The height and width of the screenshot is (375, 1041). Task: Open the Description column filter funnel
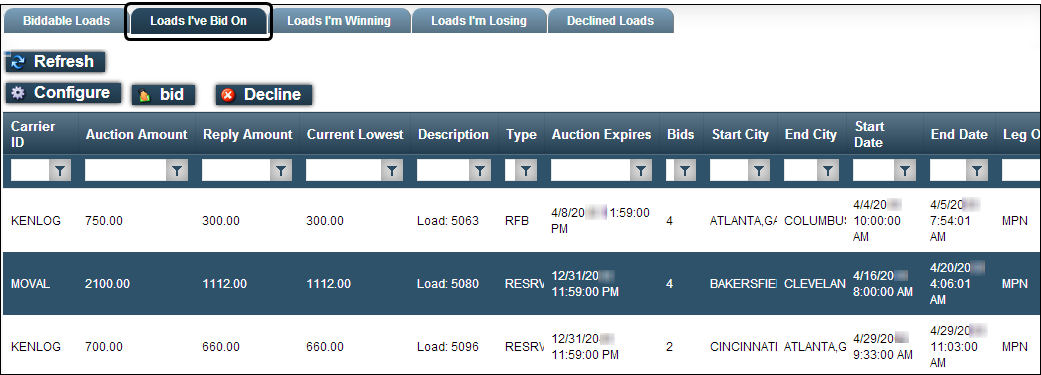click(480, 171)
